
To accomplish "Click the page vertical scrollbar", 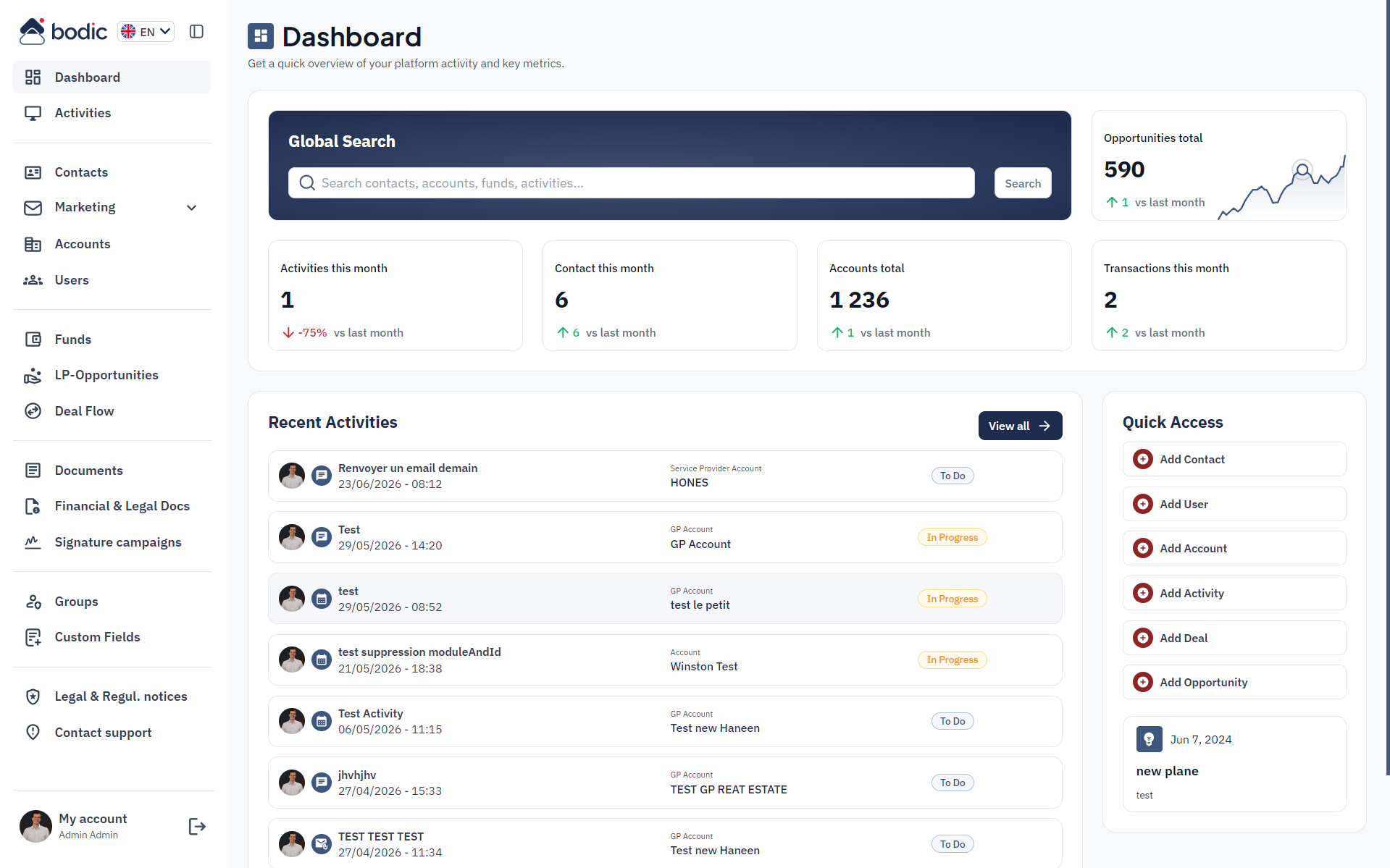I will 1387,387.
